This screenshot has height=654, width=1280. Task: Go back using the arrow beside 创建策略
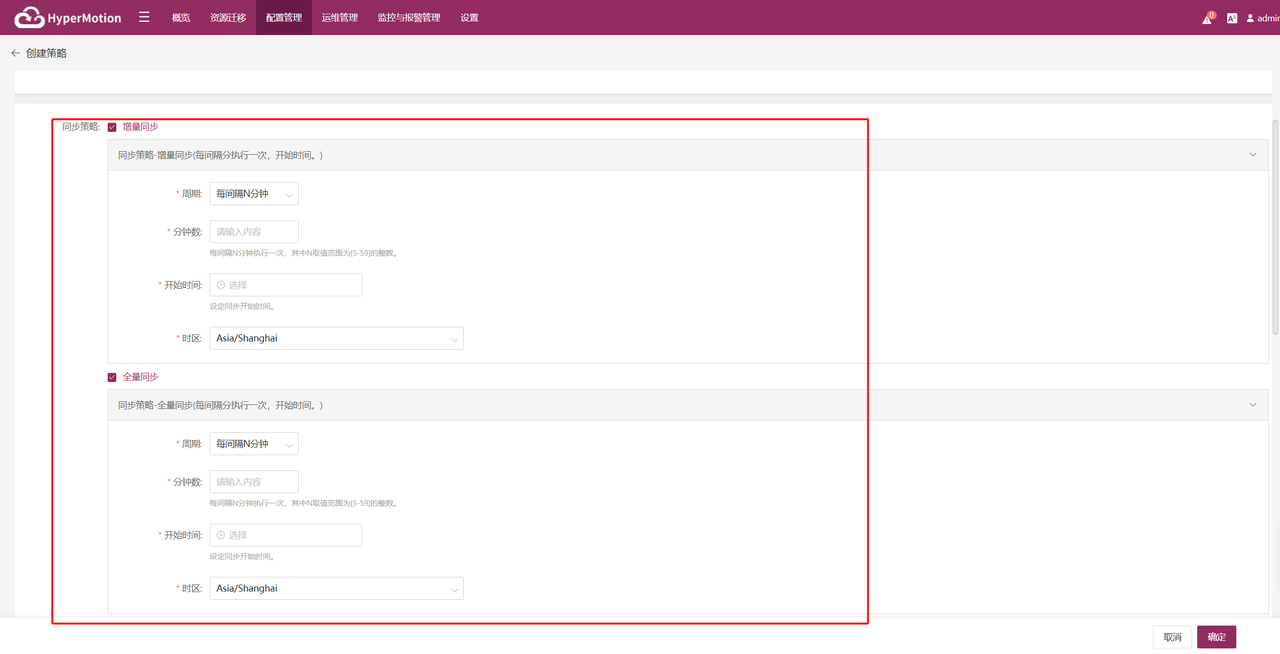point(15,53)
